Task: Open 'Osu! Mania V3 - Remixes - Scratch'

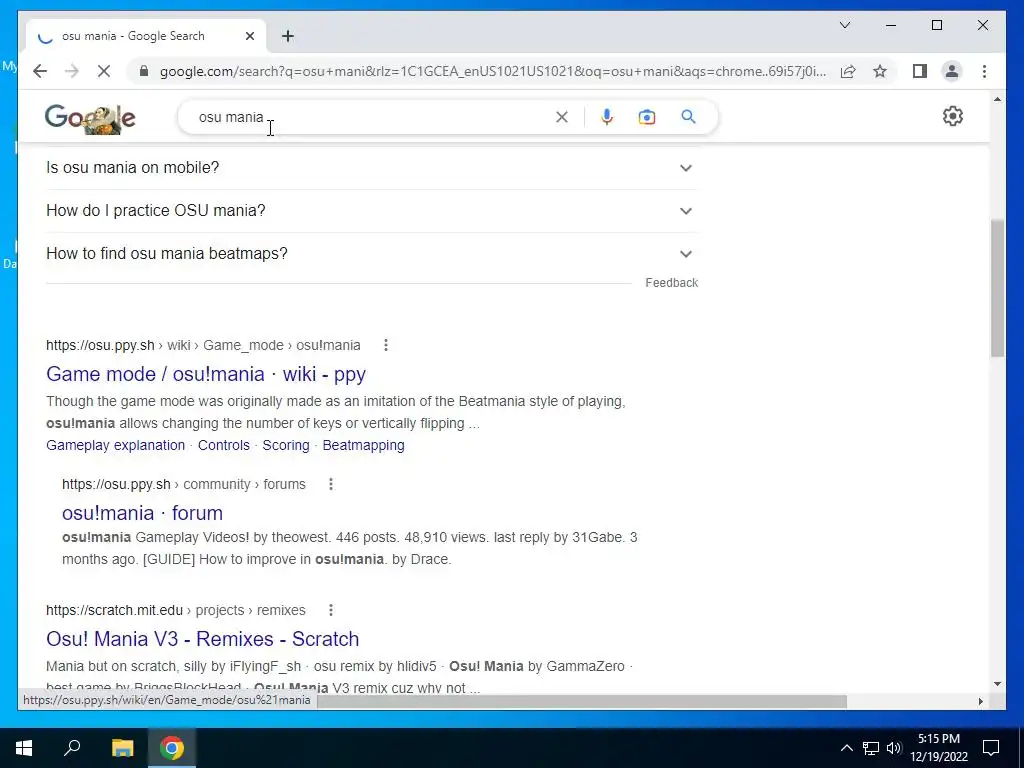Action: coord(202,639)
